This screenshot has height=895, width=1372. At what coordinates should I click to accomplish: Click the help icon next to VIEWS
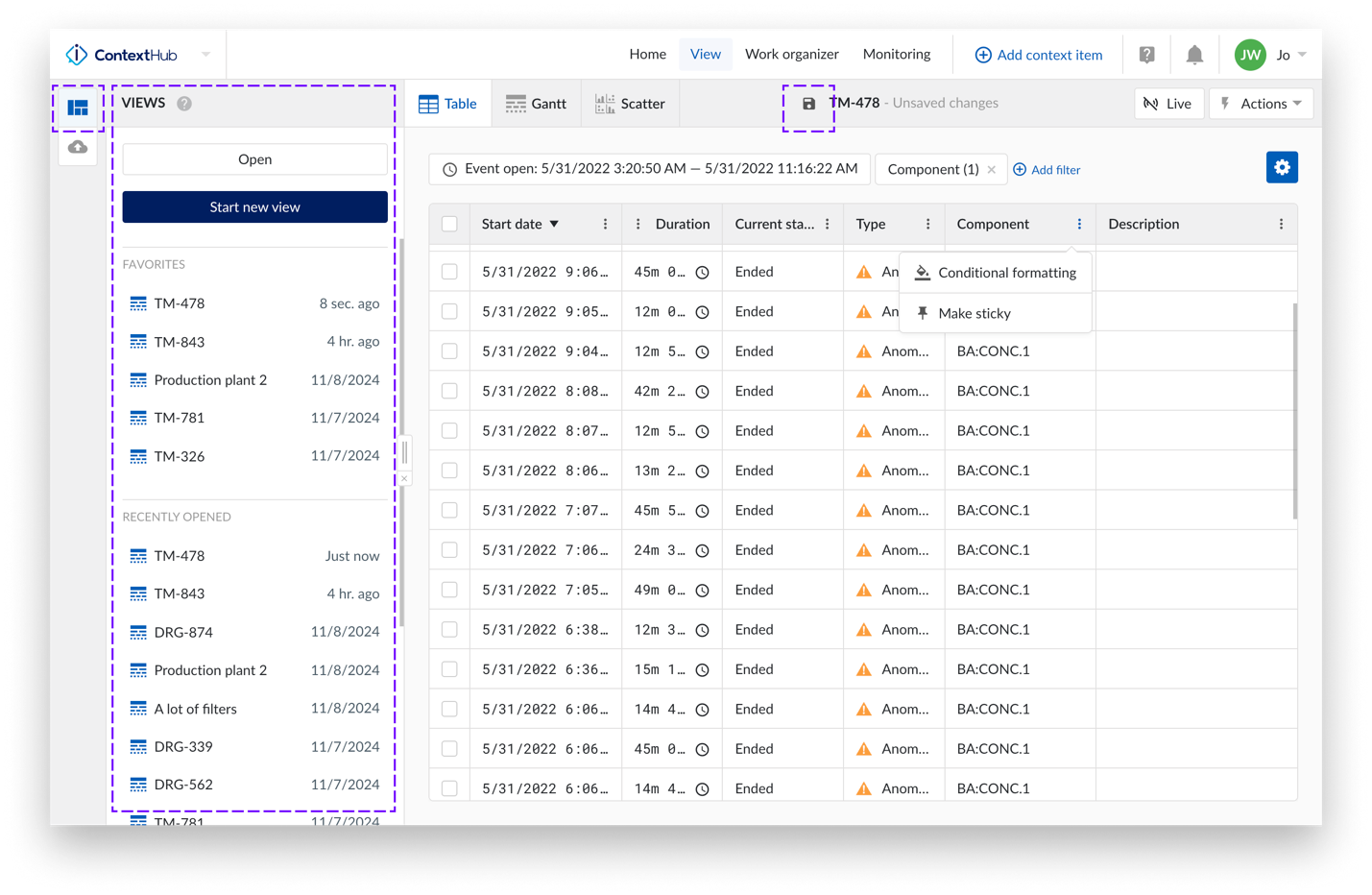click(x=184, y=104)
